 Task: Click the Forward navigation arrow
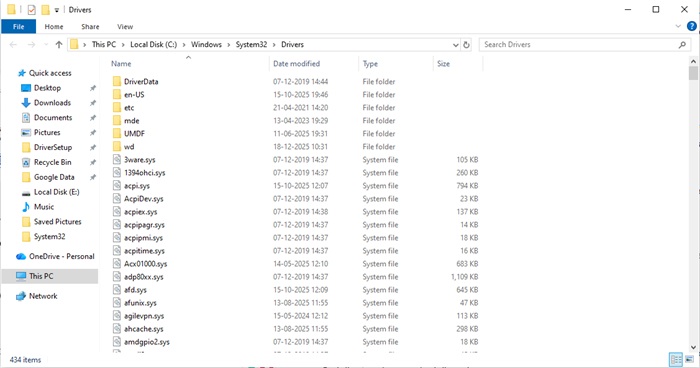(x=31, y=45)
